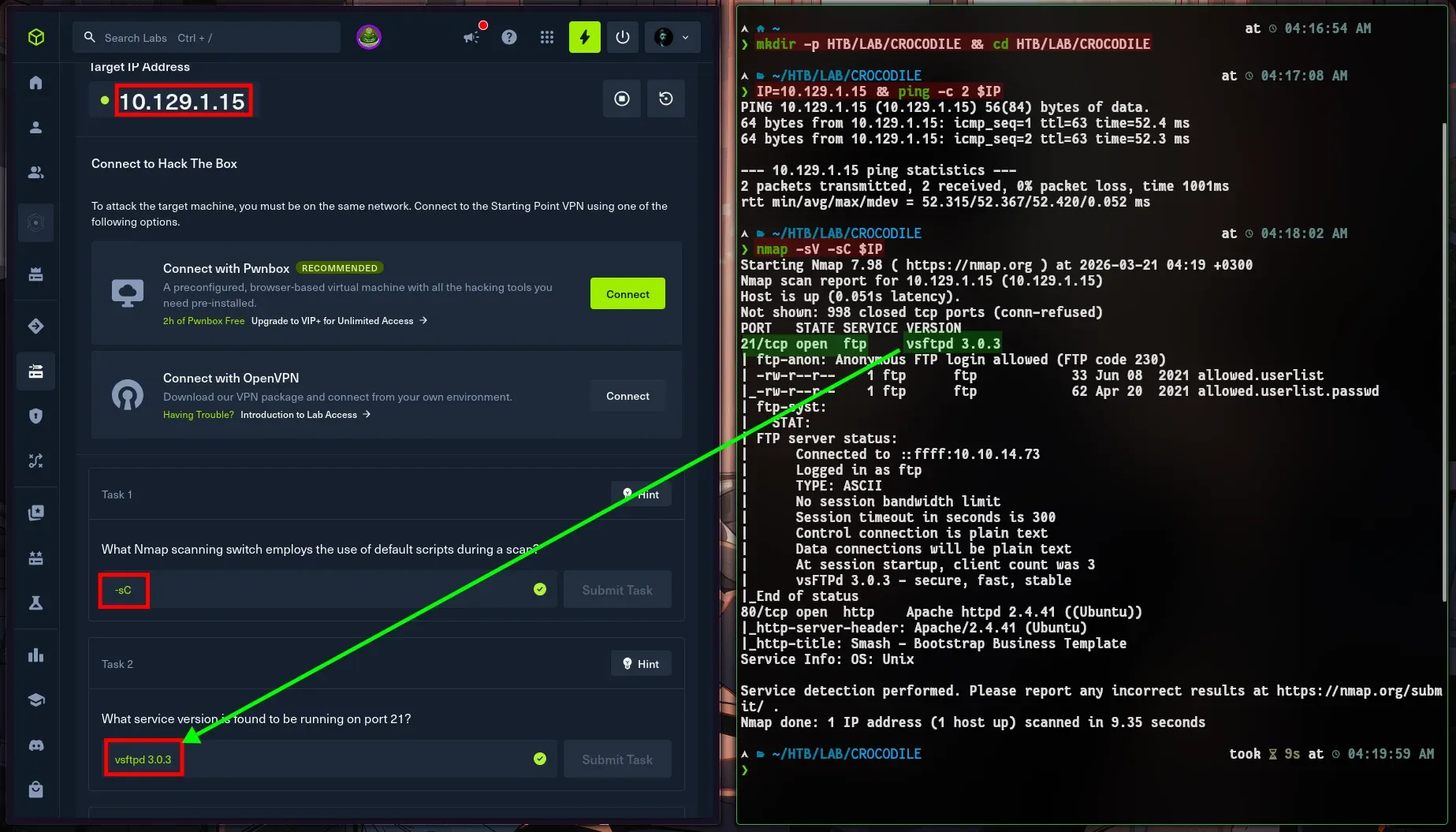Click the Submit Task button for Task 1
Image resolution: width=1456 pixels, height=832 pixels.
[617, 590]
